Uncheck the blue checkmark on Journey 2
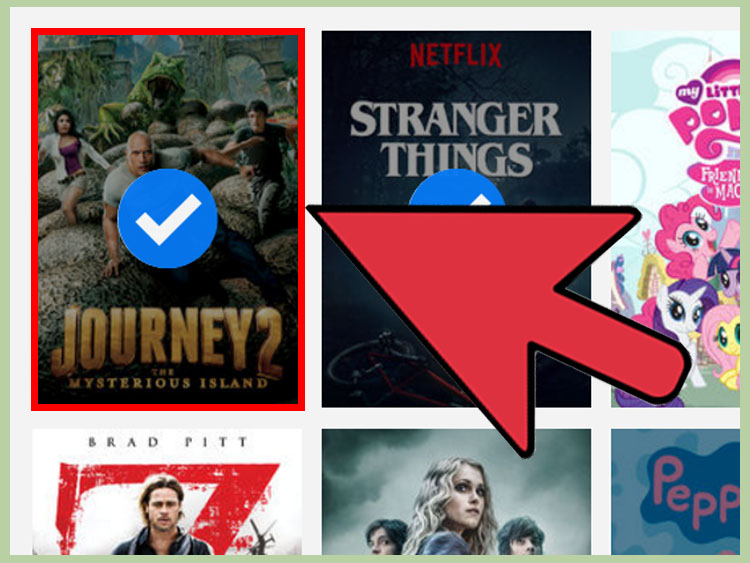The width and height of the screenshot is (750, 563). tap(167, 218)
